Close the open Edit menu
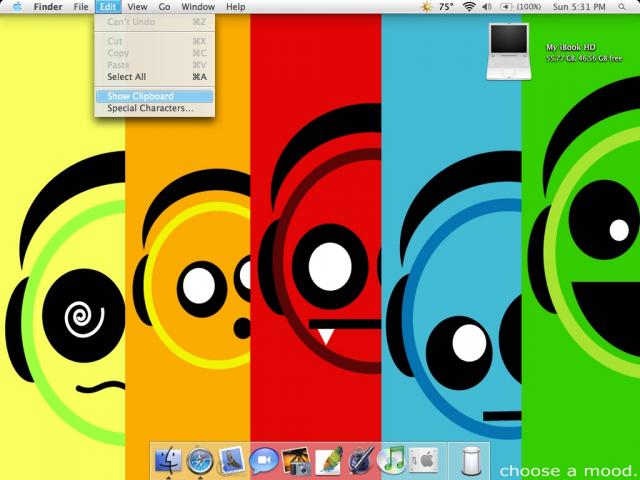Viewport: 640px width, 480px height. click(x=108, y=7)
